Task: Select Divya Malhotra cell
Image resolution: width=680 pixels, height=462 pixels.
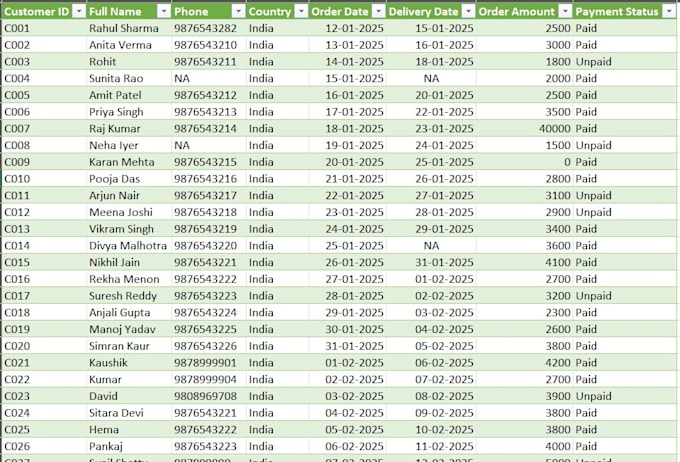Action: point(129,246)
